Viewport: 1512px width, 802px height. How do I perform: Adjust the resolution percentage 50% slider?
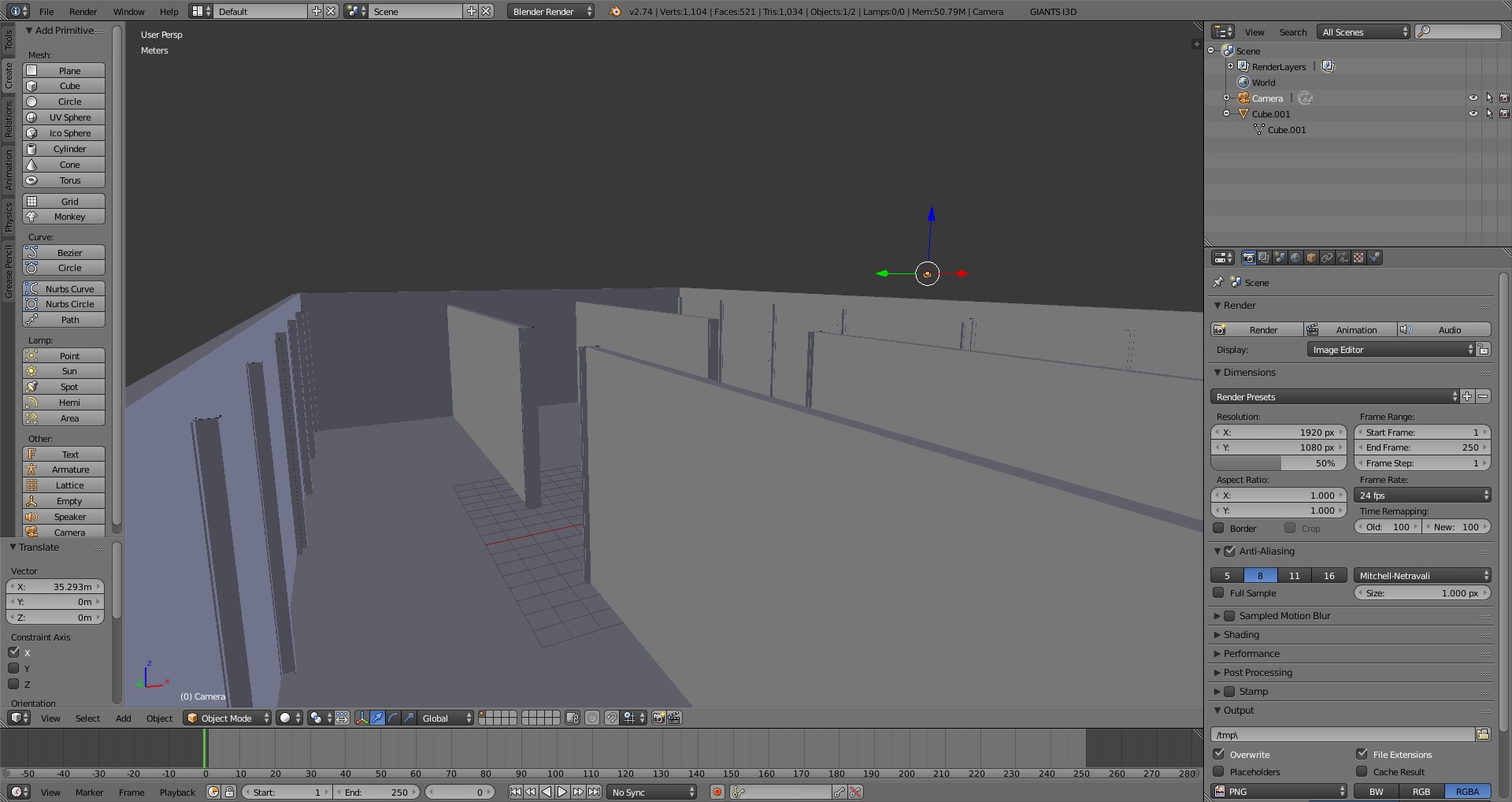coord(1278,463)
